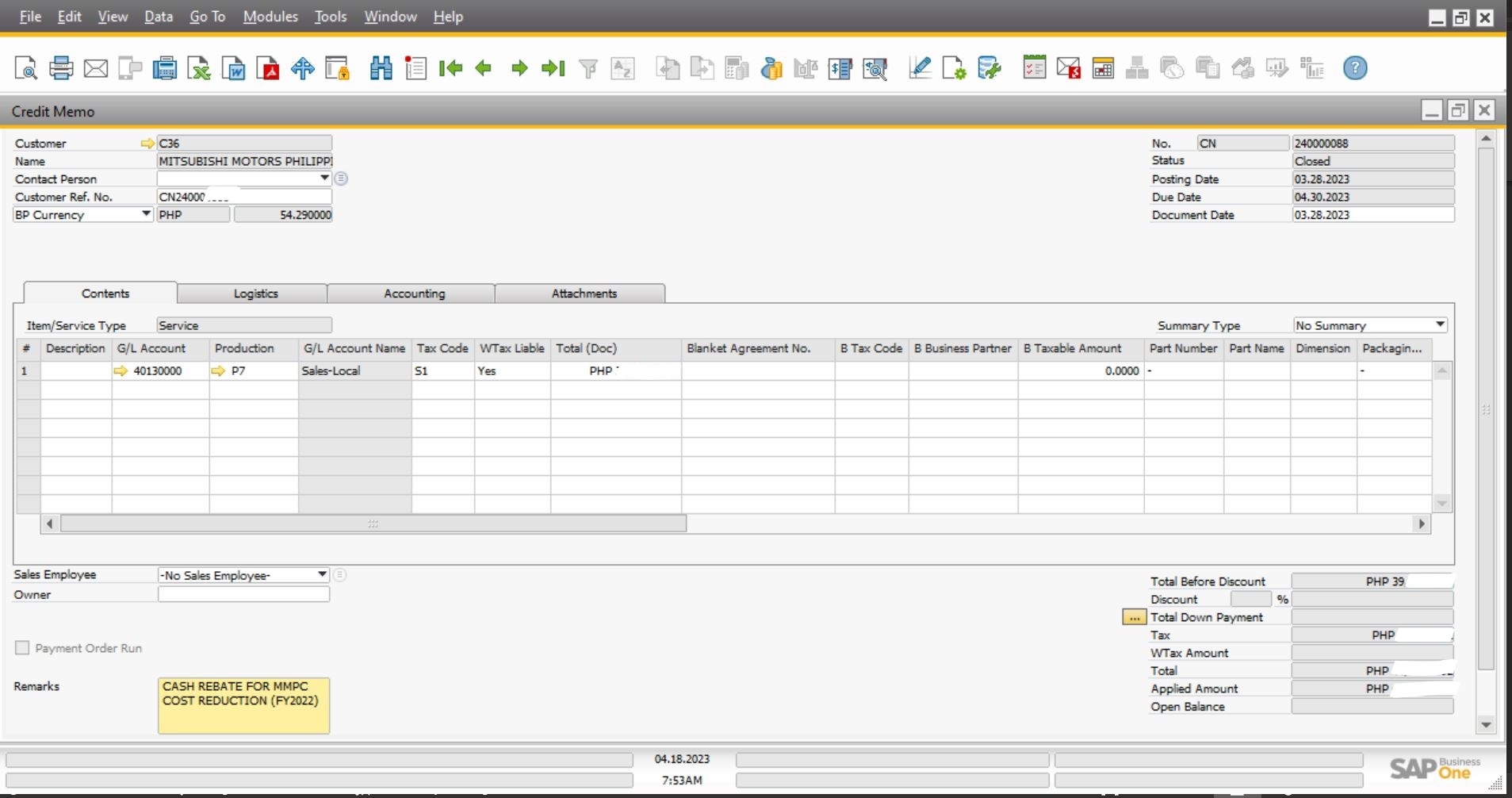
Task: Go to Previous Record arrow
Action: pyautogui.click(x=484, y=68)
